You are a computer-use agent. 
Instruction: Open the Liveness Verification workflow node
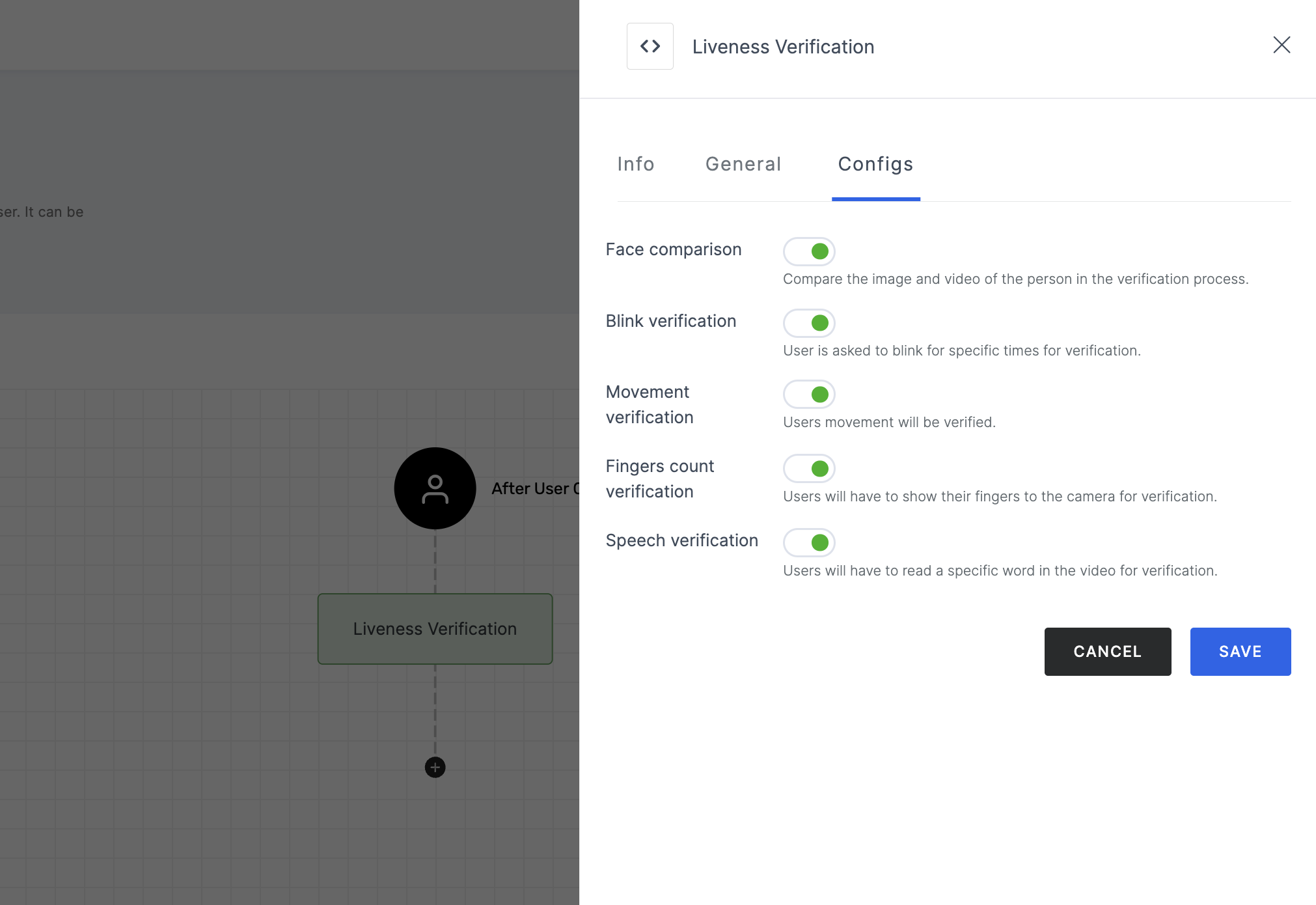[435, 628]
